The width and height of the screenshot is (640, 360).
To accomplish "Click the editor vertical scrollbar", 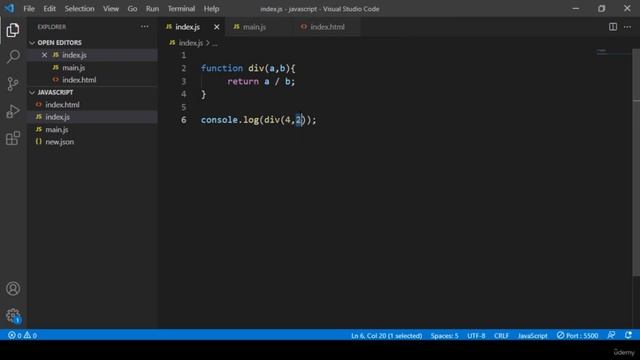I will click(636, 163).
